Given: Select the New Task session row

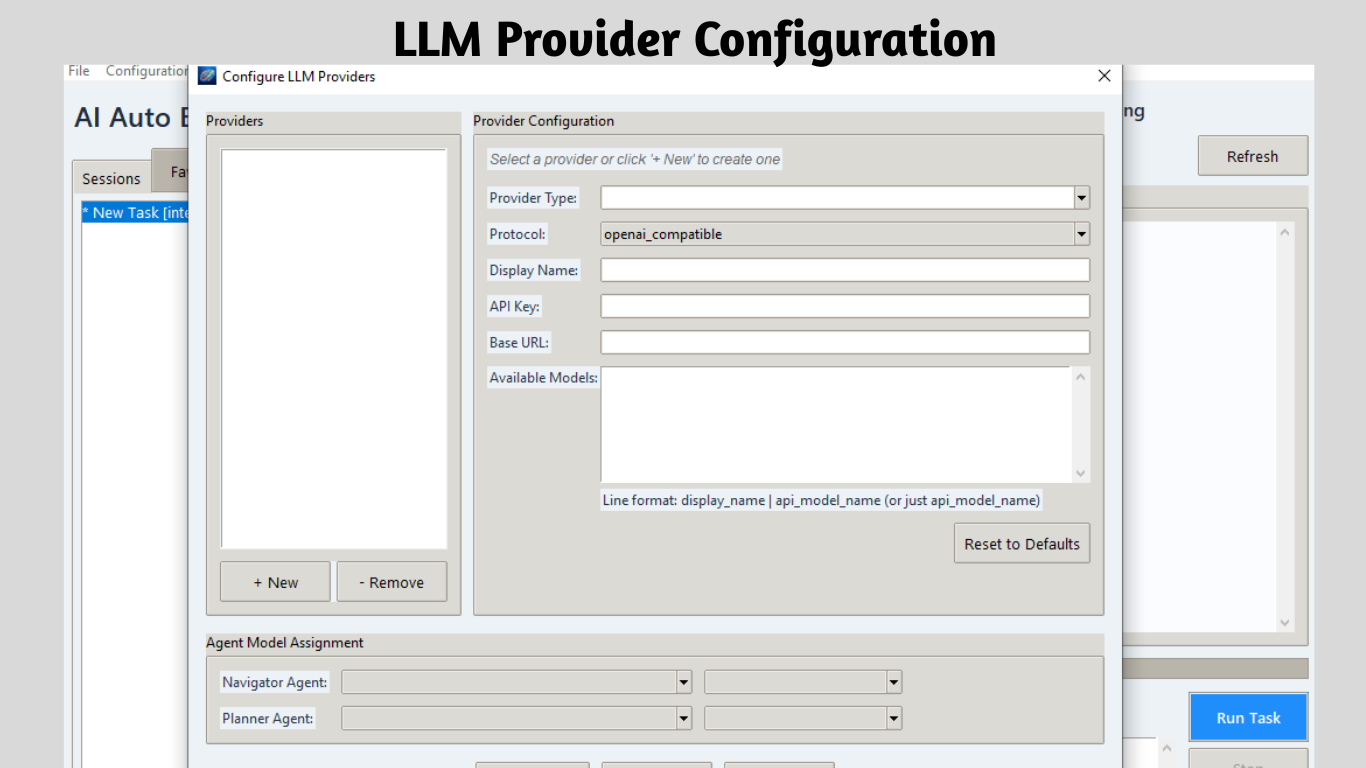Looking at the screenshot, I should pyautogui.click(x=135, y=213).
